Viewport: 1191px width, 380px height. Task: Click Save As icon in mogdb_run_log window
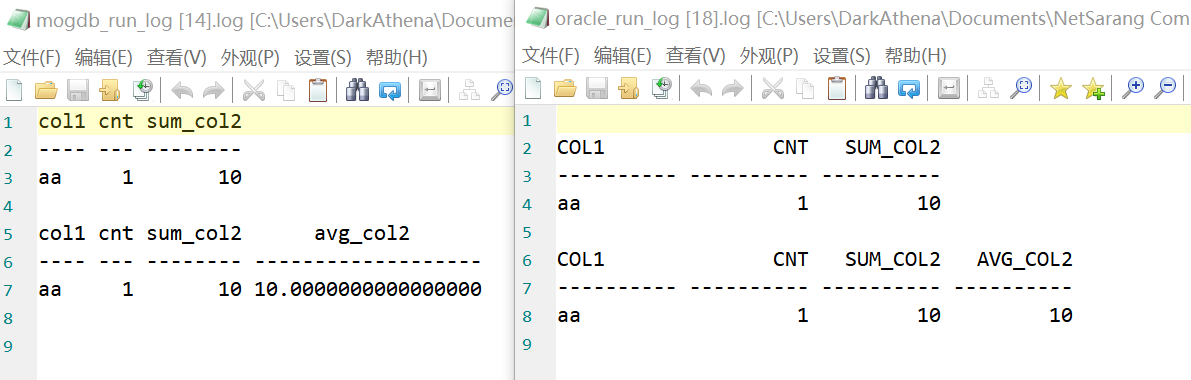tap(110, 90)
